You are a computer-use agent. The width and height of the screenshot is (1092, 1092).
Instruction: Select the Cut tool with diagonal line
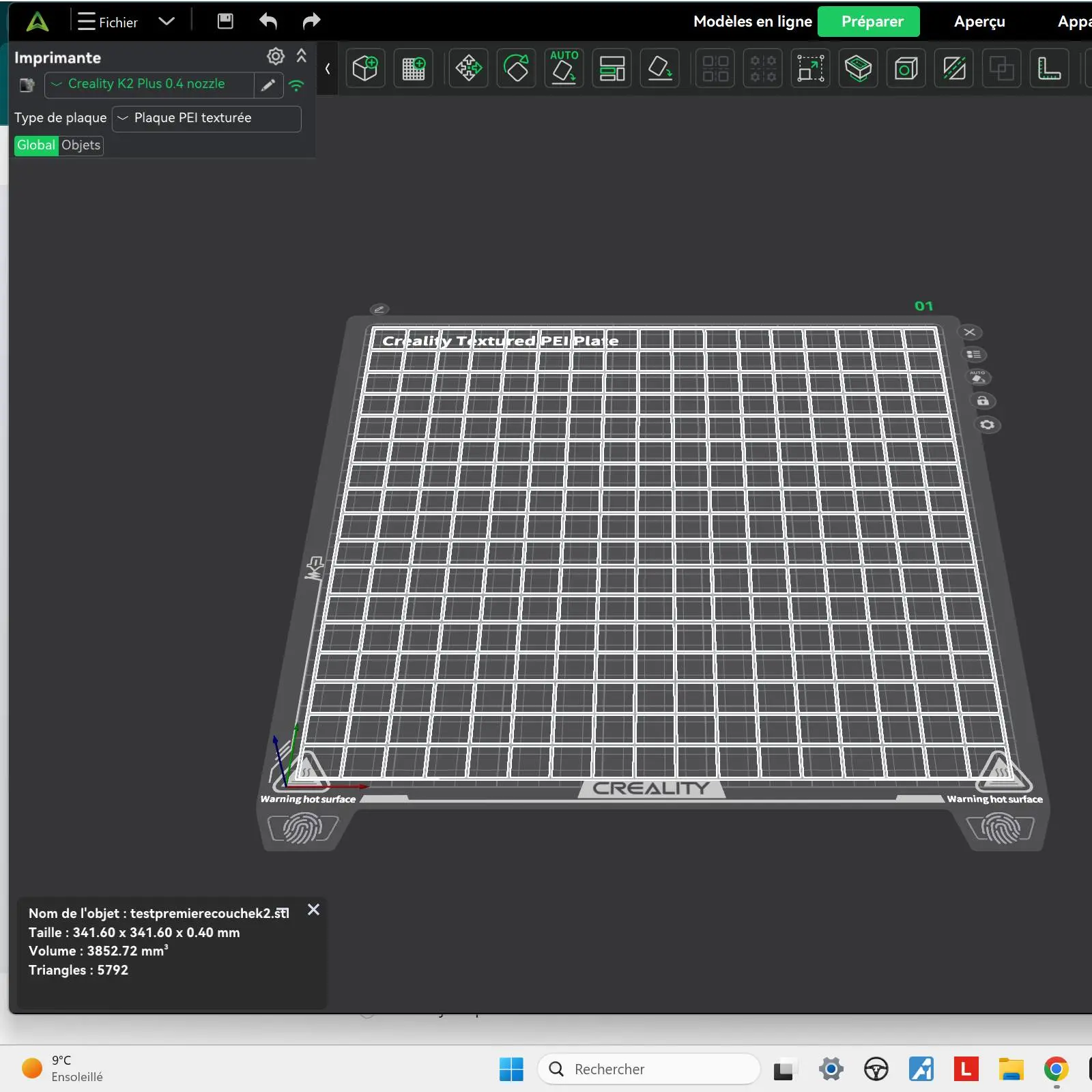(x=953, y=68)
